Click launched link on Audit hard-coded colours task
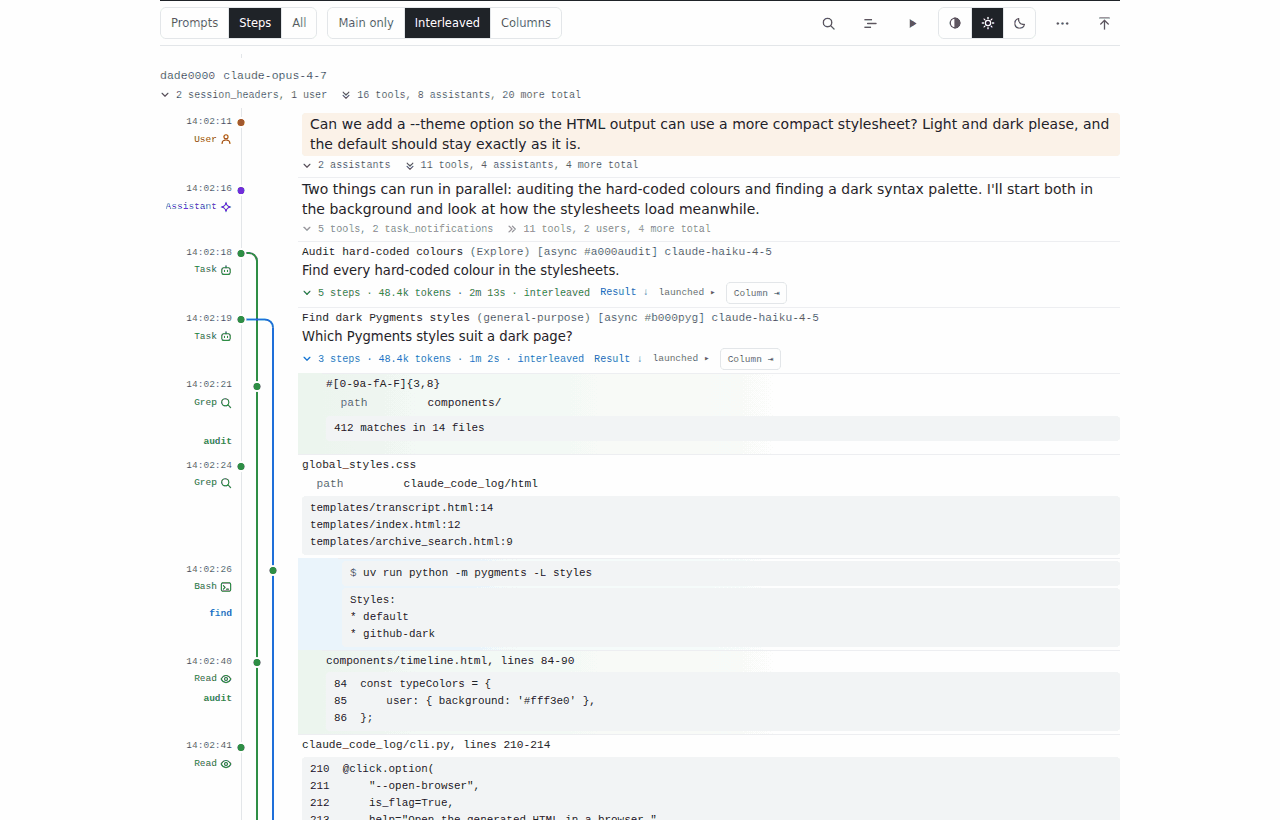The height and width of the screenshot is (820, 1280). (x=687, y=292)
